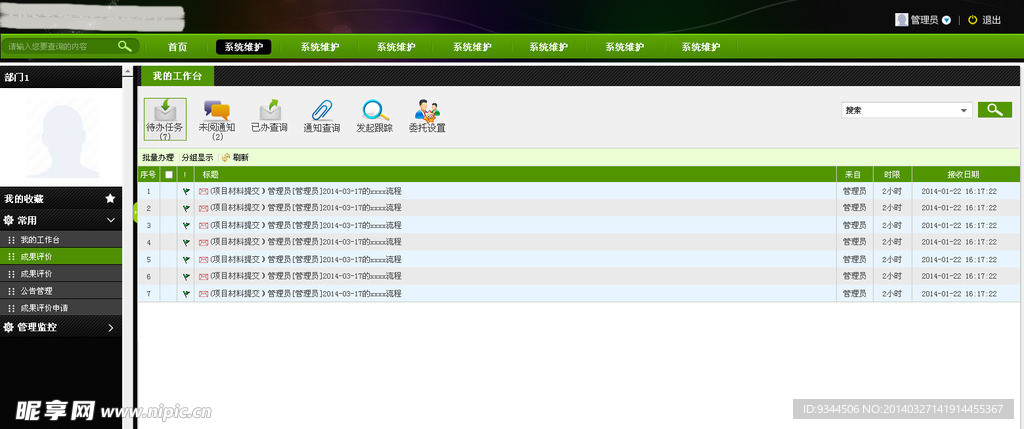This screenshot has width=1024, height=429.
Task: Click the 刷新 refresh icon
Action: point(227,158)
